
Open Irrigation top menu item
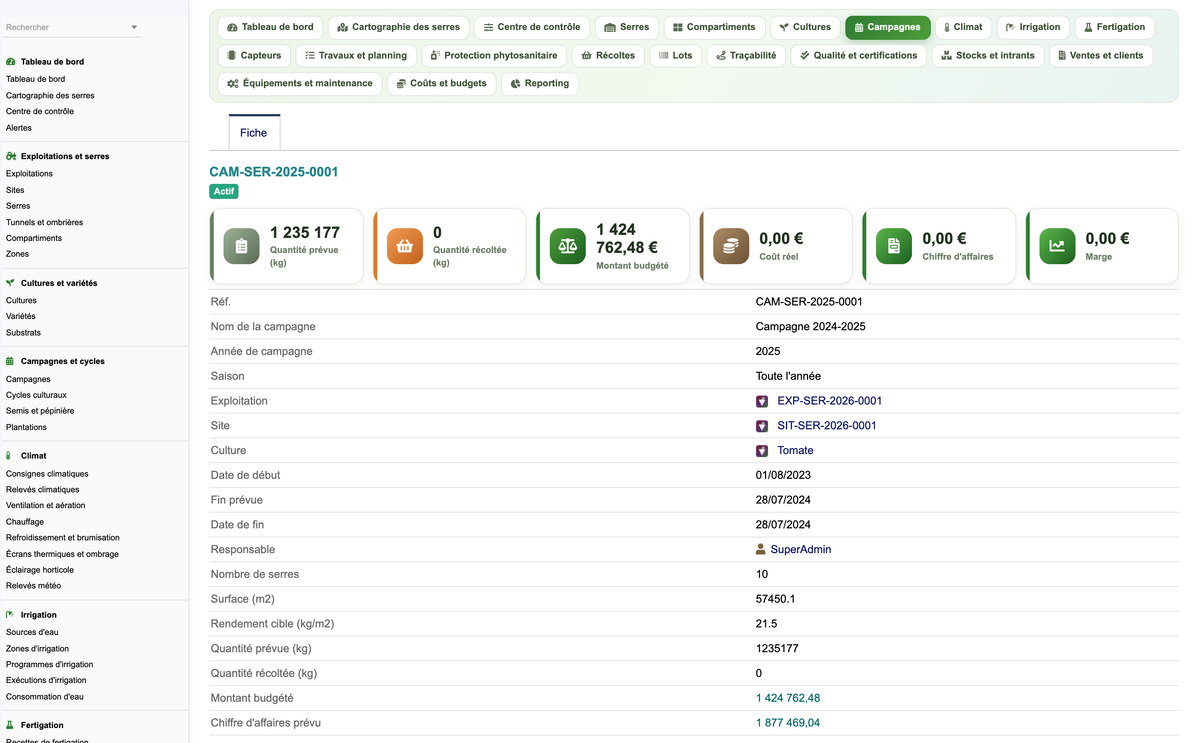(x=1033, y=27)
